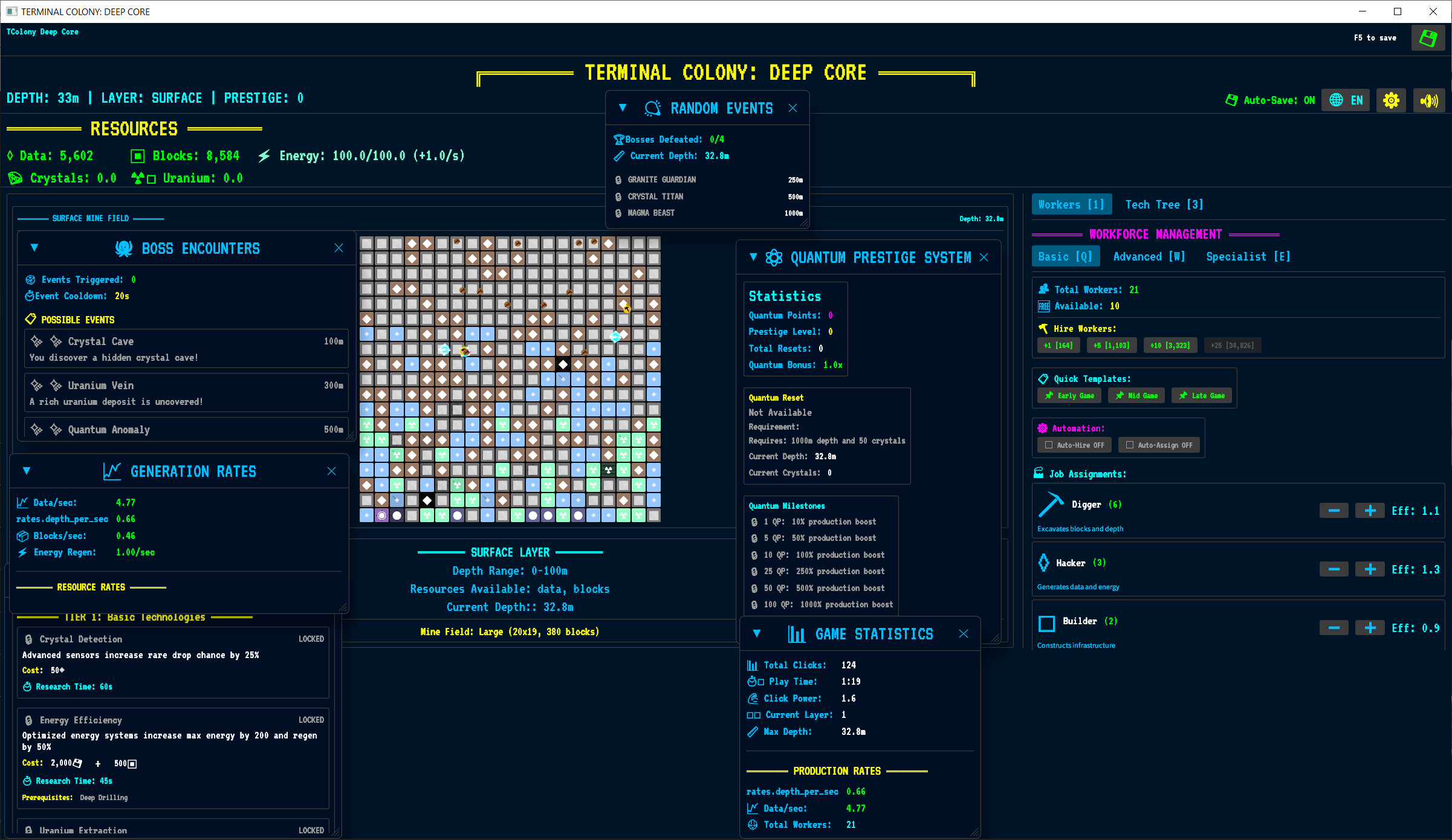
Task: Click the Hacker icon in Job Assignments
Action: pos(1045,563)
